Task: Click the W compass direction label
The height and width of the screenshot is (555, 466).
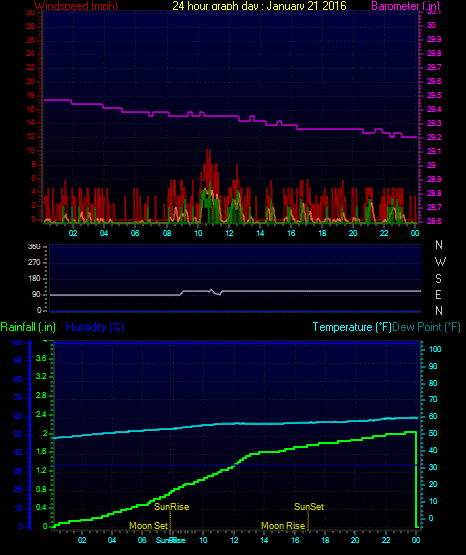Action: coord(440,262)
